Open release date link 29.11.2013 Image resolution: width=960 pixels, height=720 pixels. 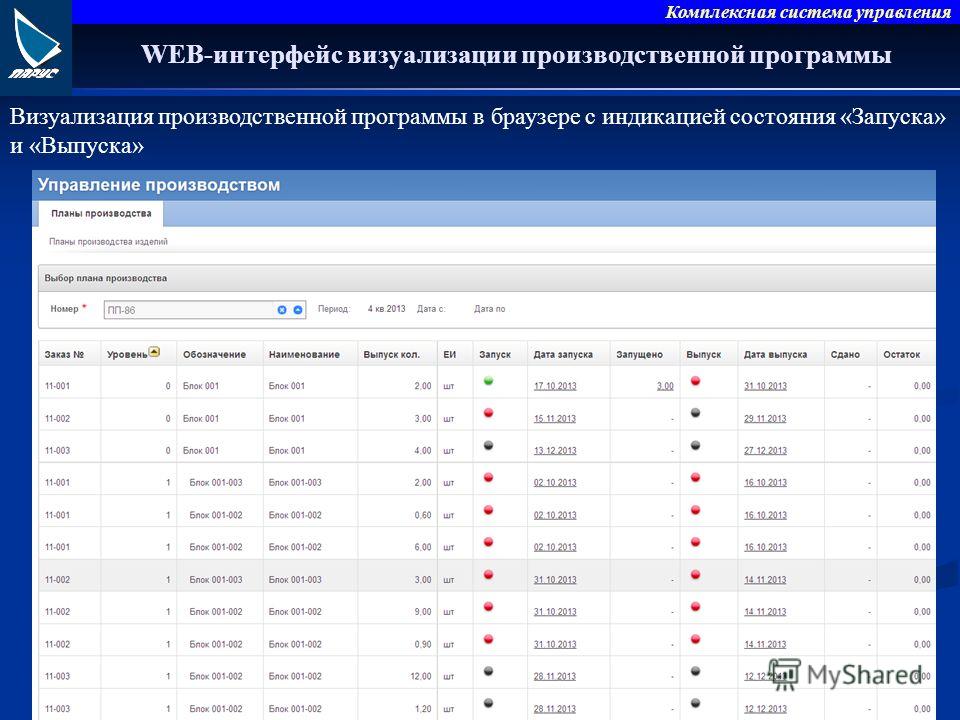(x=765, y=419)
